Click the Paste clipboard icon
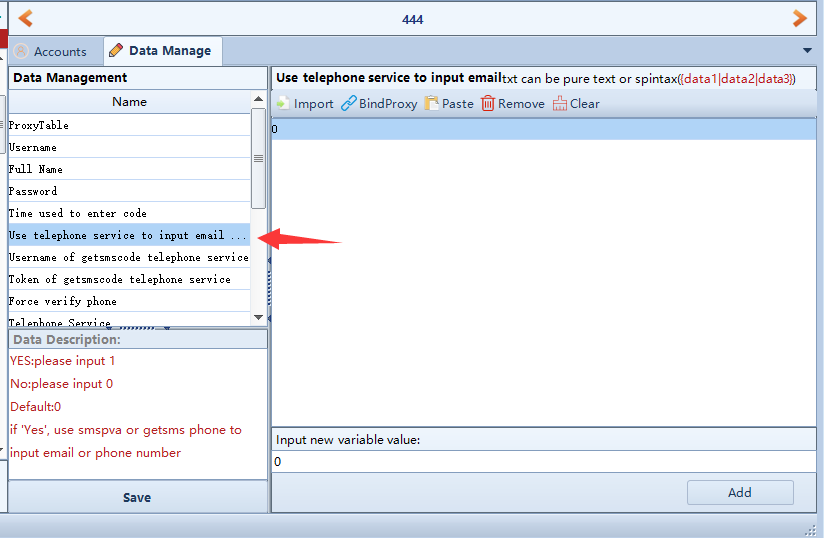This screenshot has width=824, height=538. click(x=432, y=104)
